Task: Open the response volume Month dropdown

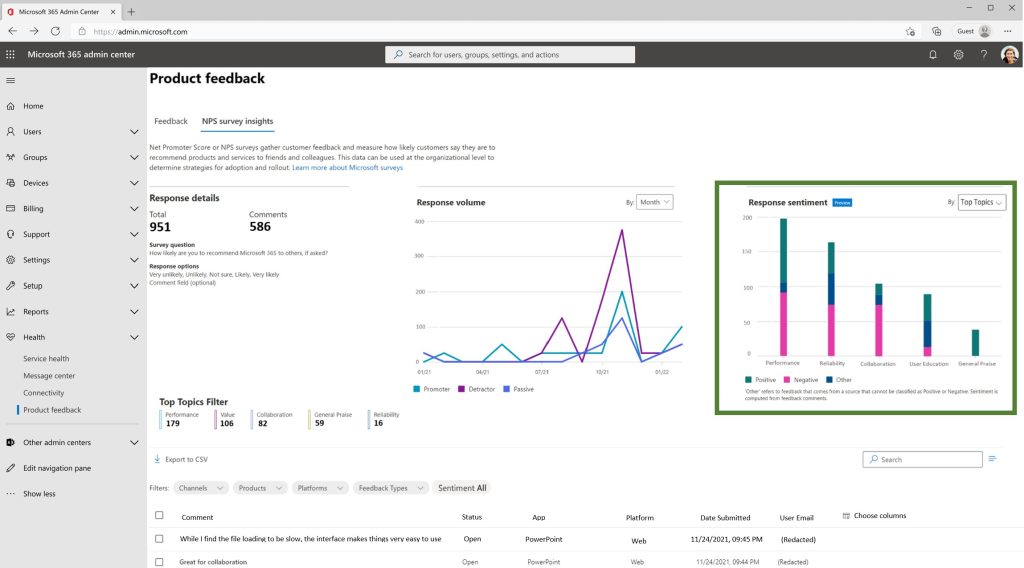Action: click(x=655, y=202)
